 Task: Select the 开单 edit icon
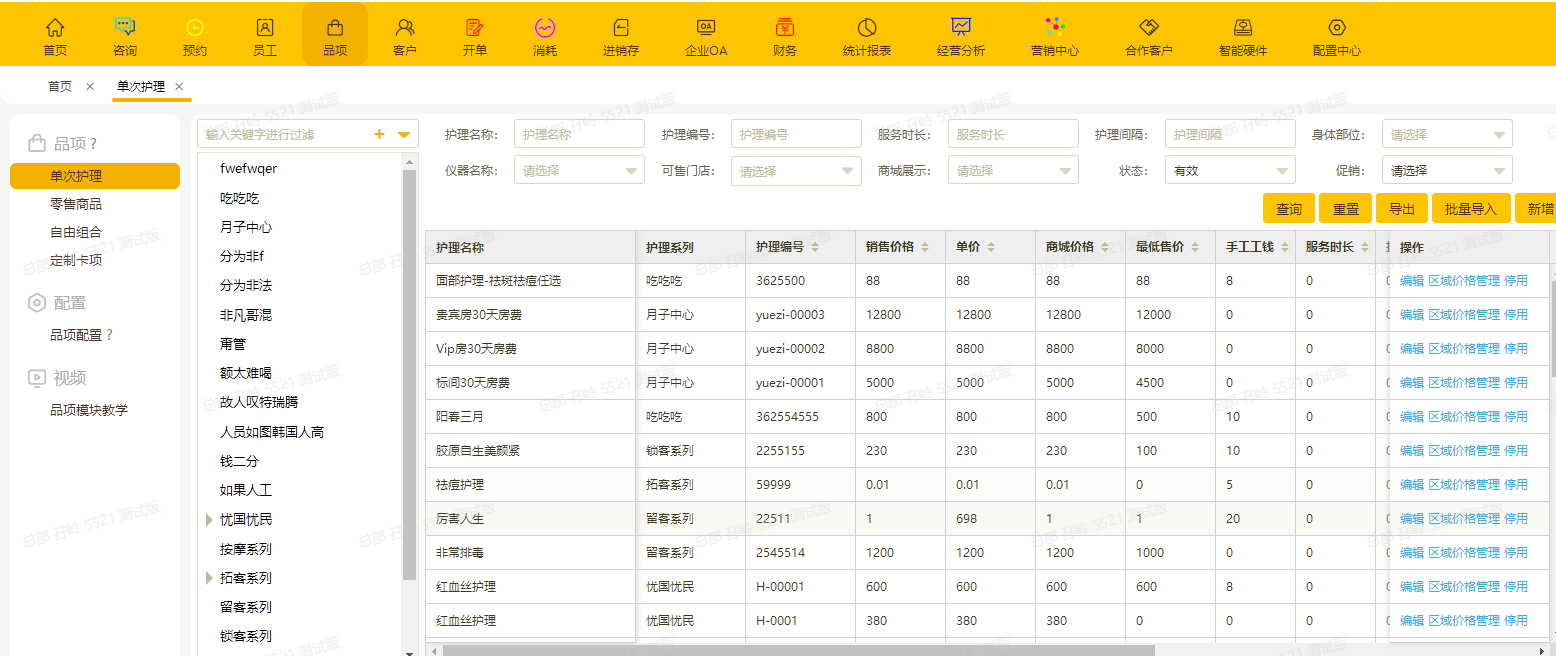(475, 28)
